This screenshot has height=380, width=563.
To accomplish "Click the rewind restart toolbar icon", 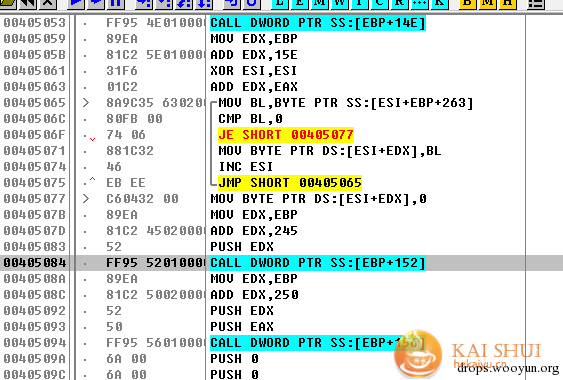I will coord(28,4).
